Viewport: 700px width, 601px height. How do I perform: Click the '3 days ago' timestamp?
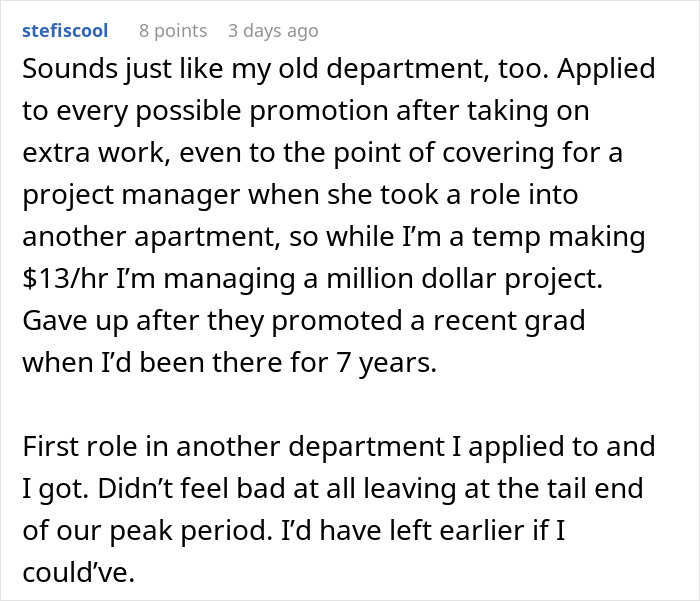(x=273, y=31)
